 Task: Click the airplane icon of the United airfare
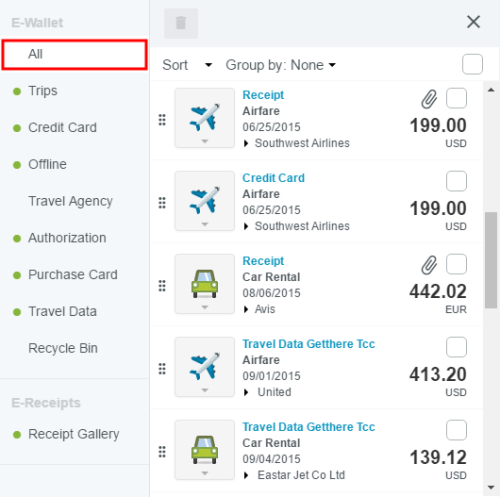pyautogui.click(x=205, y=367)
